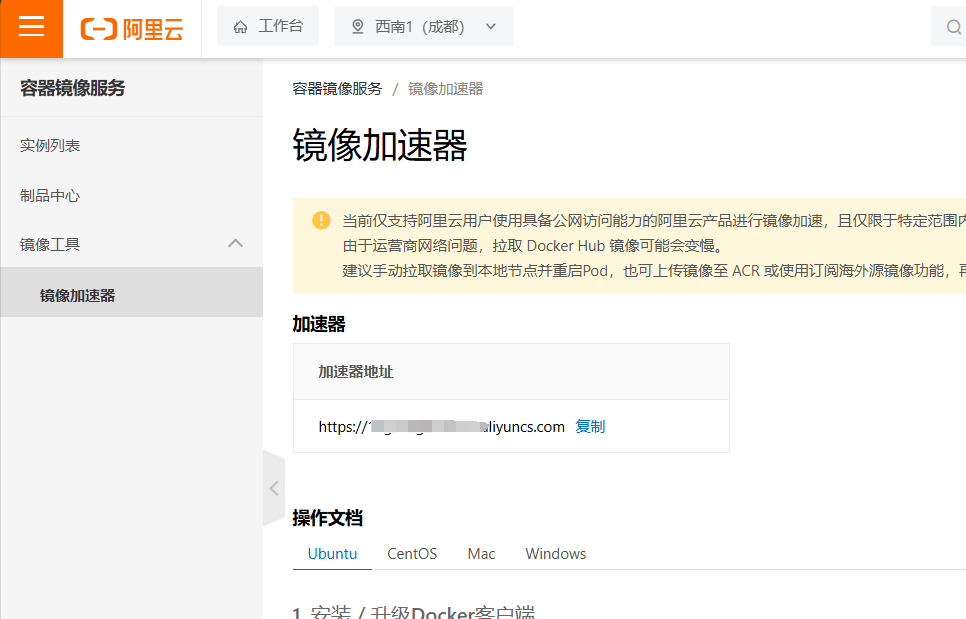Click the 镜像加速器 page title
This screenshot has height=619, width=966.
(x=380, y=146)
